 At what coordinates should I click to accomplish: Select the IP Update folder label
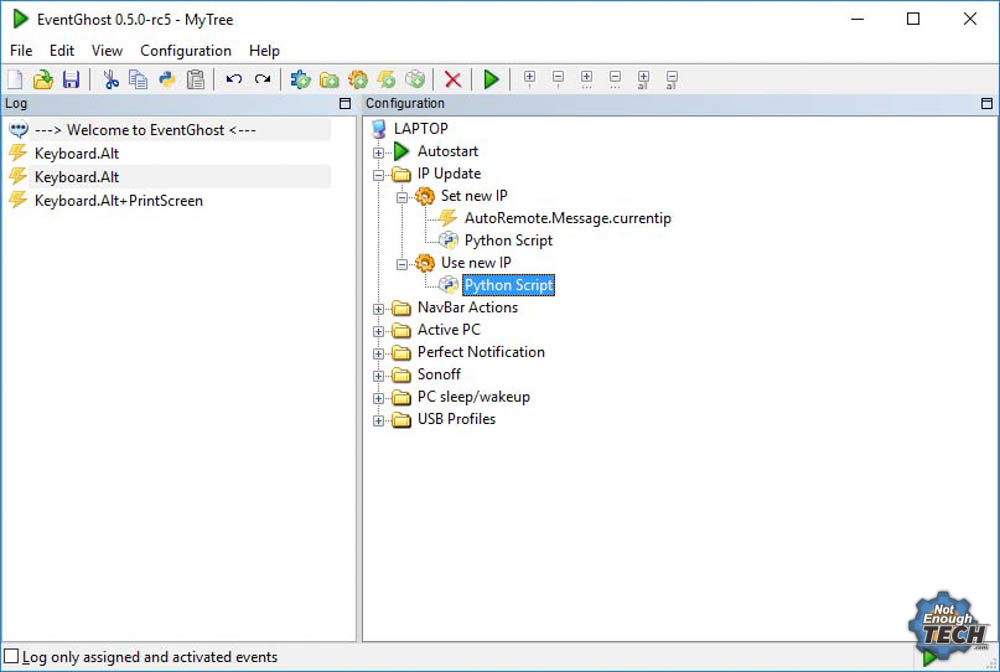click(x=449, y=173)
